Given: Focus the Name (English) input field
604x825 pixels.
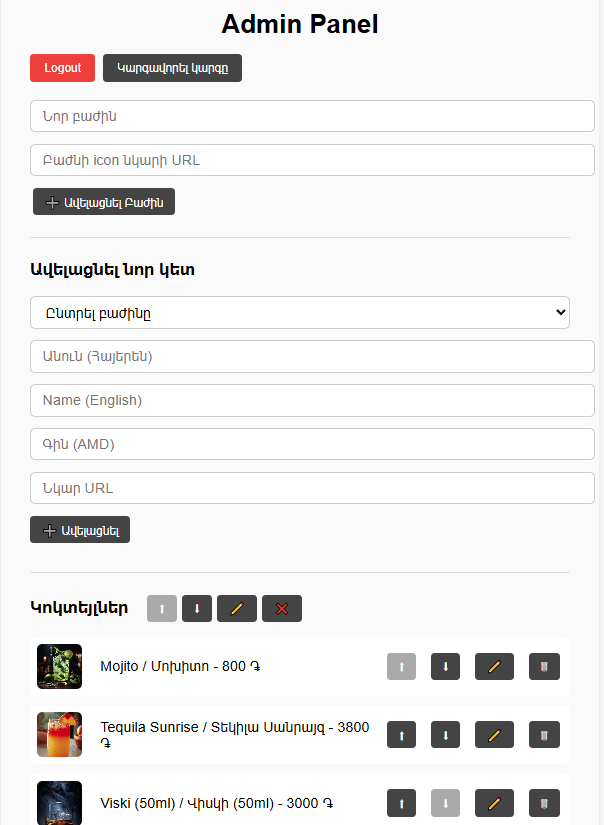Looking at the screenshot, I should click(x=313, y=400).
